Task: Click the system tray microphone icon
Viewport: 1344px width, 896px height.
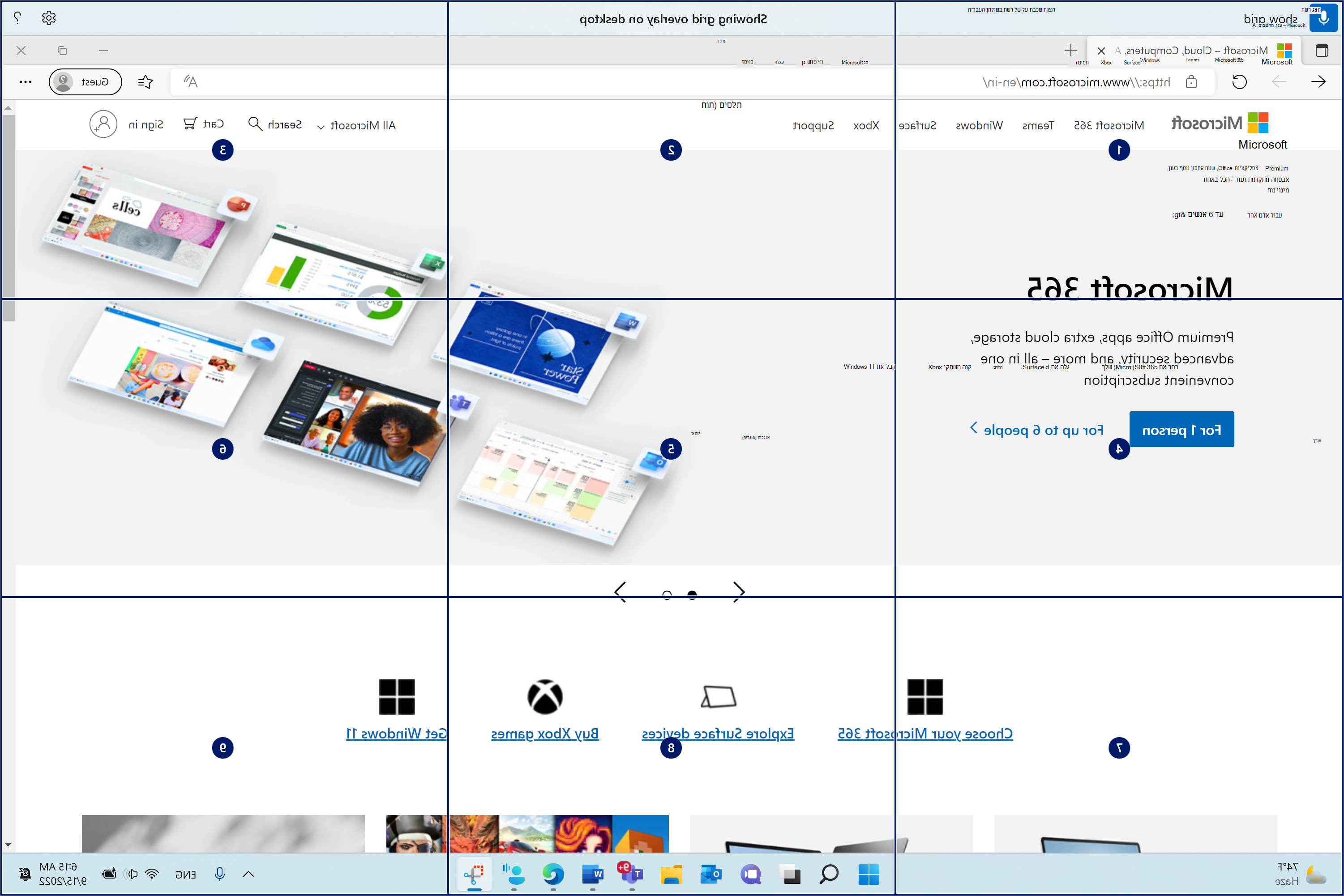Action: (x=219, y=874)
